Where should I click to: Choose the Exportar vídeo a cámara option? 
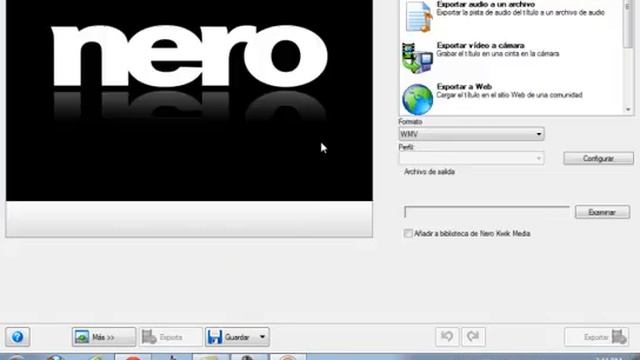tap(511, 57)
